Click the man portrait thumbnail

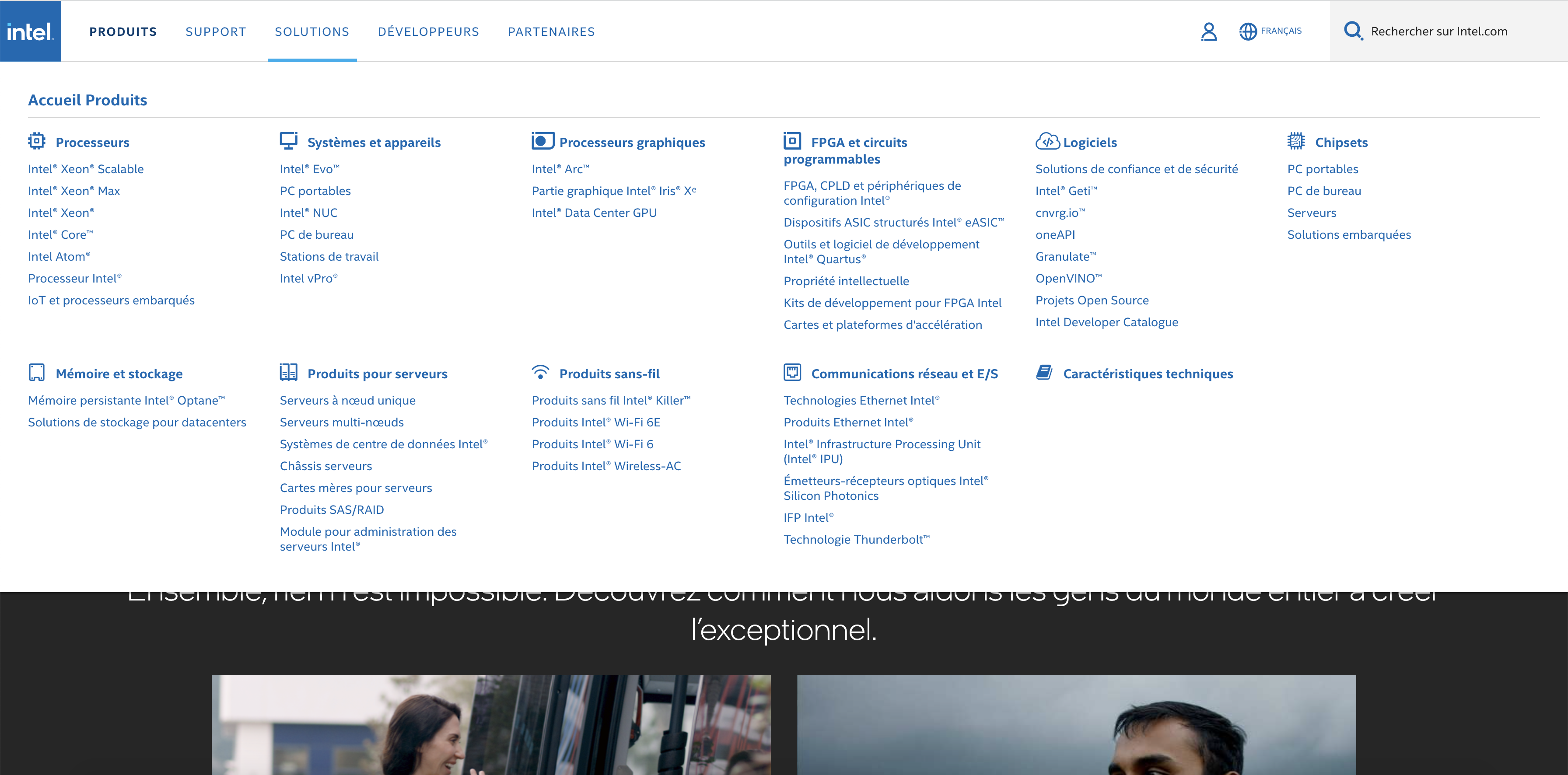point(1077,725)
